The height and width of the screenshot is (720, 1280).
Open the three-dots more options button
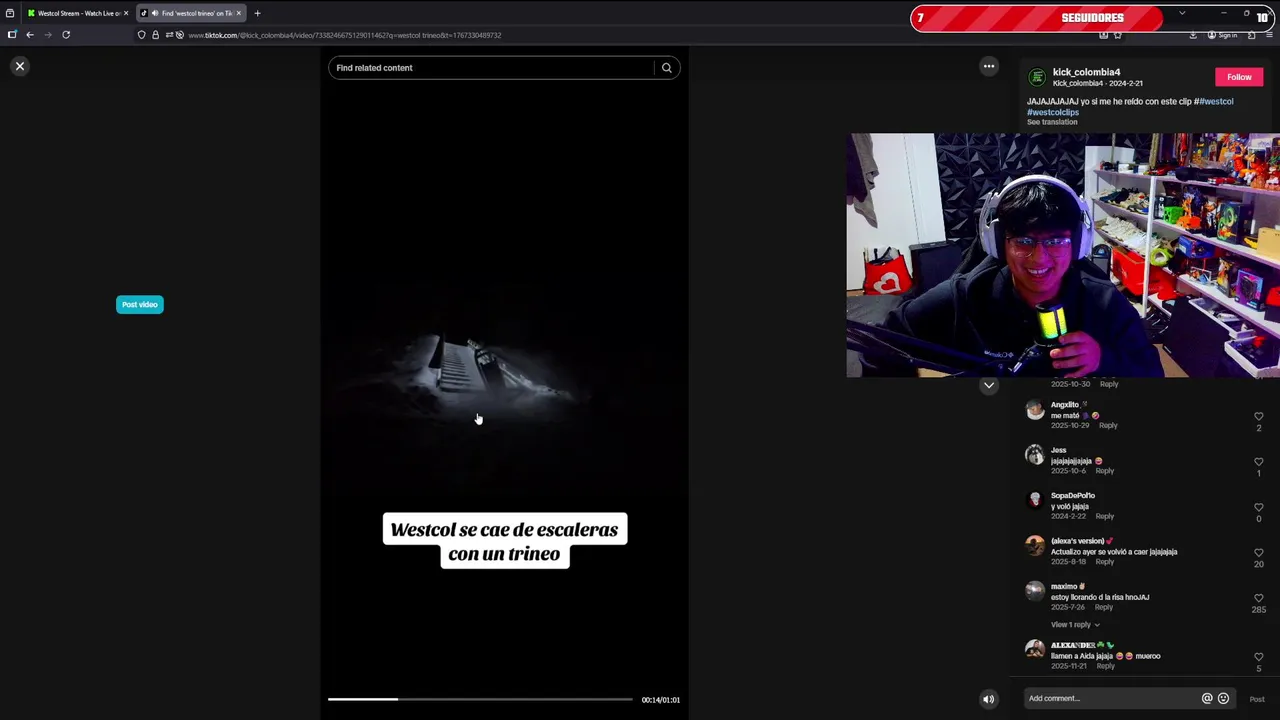[989, 66]
